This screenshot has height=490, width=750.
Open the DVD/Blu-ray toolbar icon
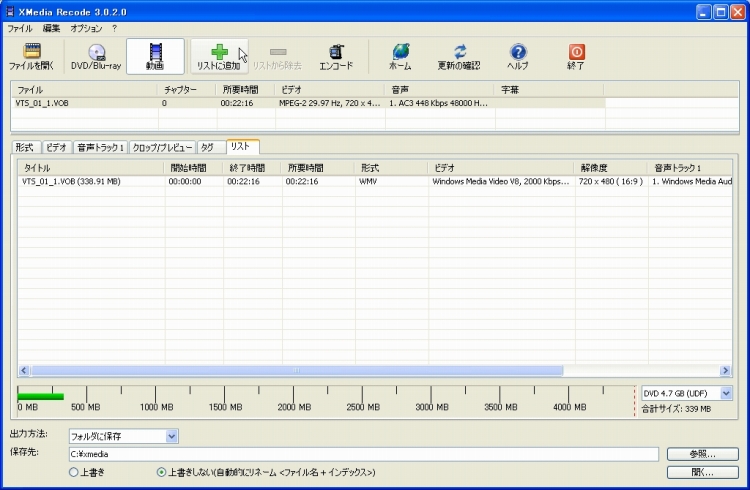[96, 56]
